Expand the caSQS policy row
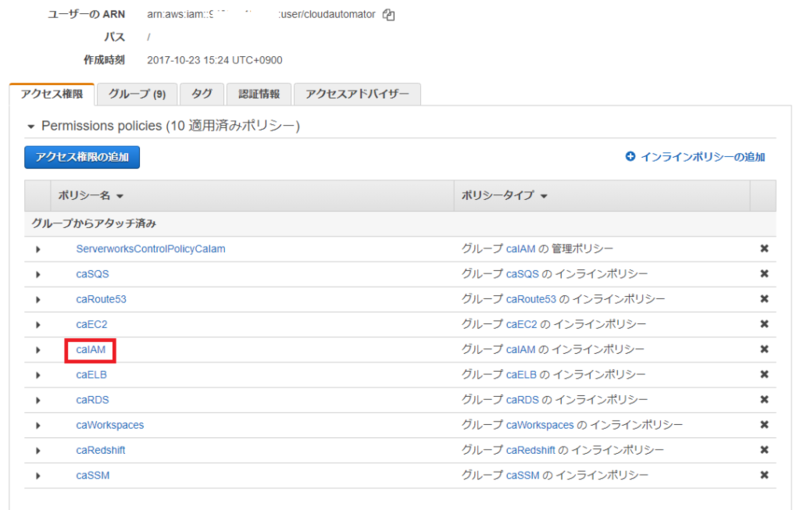 tap(38, 274)
